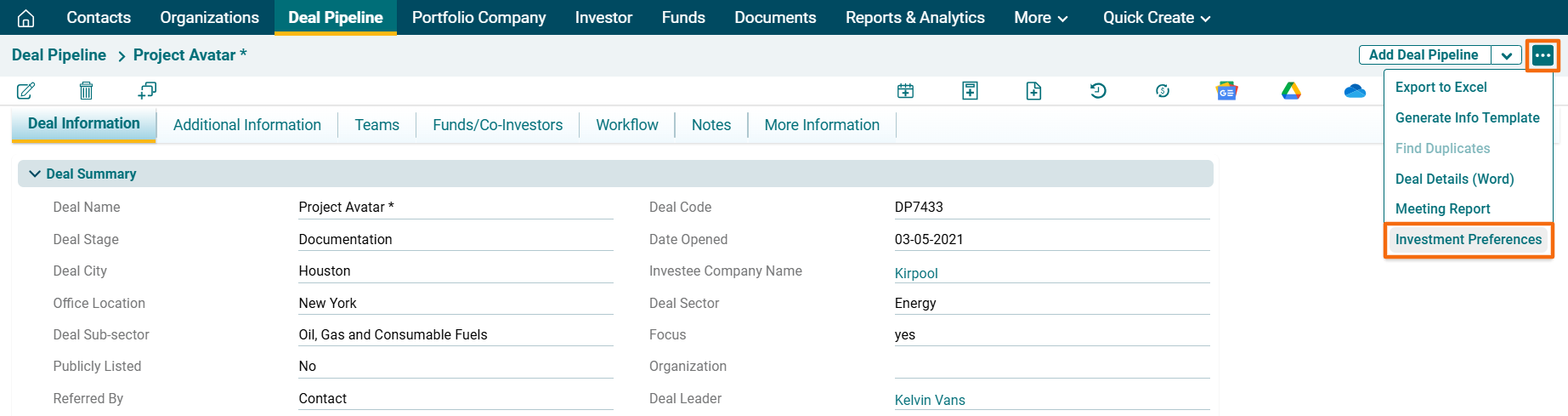Switch to the Funds/Co-Investors tab

click(497, 125)
